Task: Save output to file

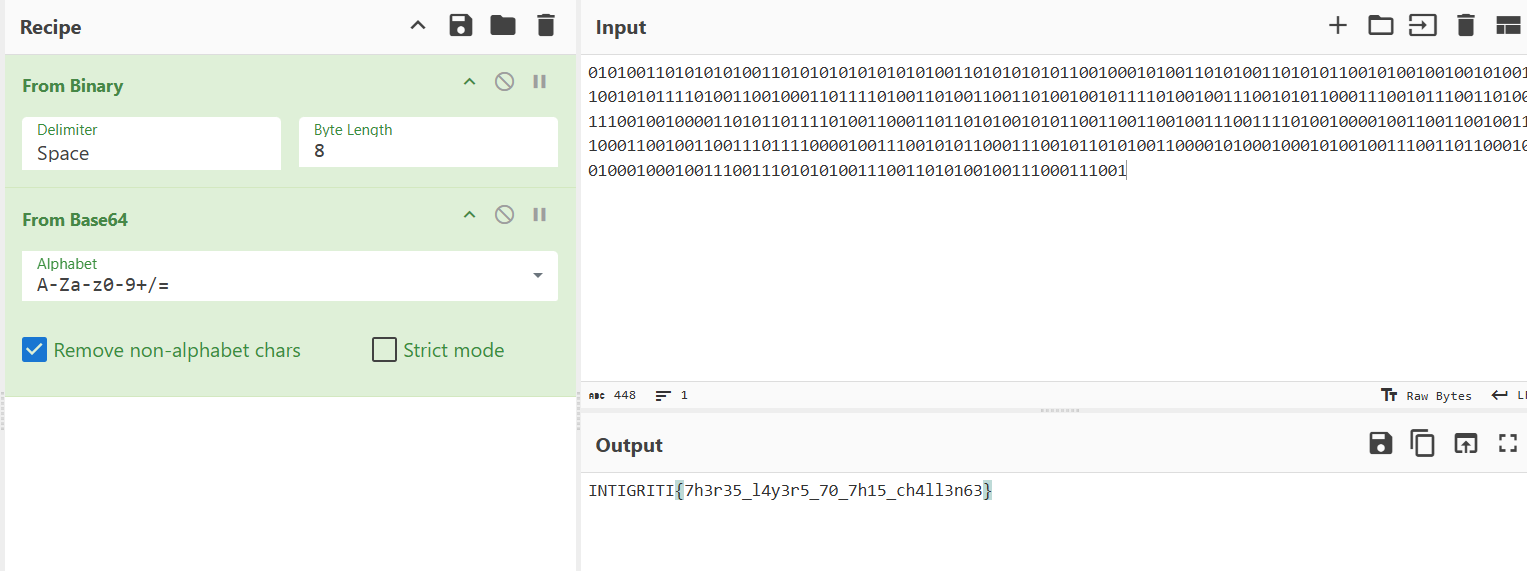Action: (x=1380, y=444)
